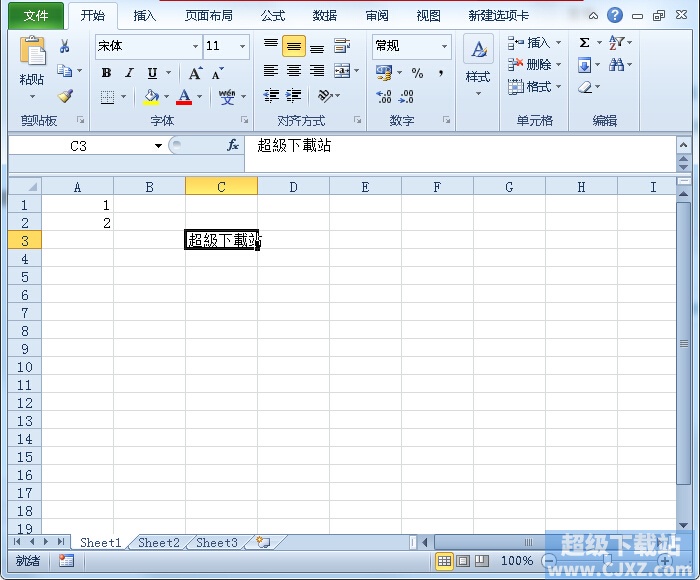Click the formula bar text field

coord(460,153)
